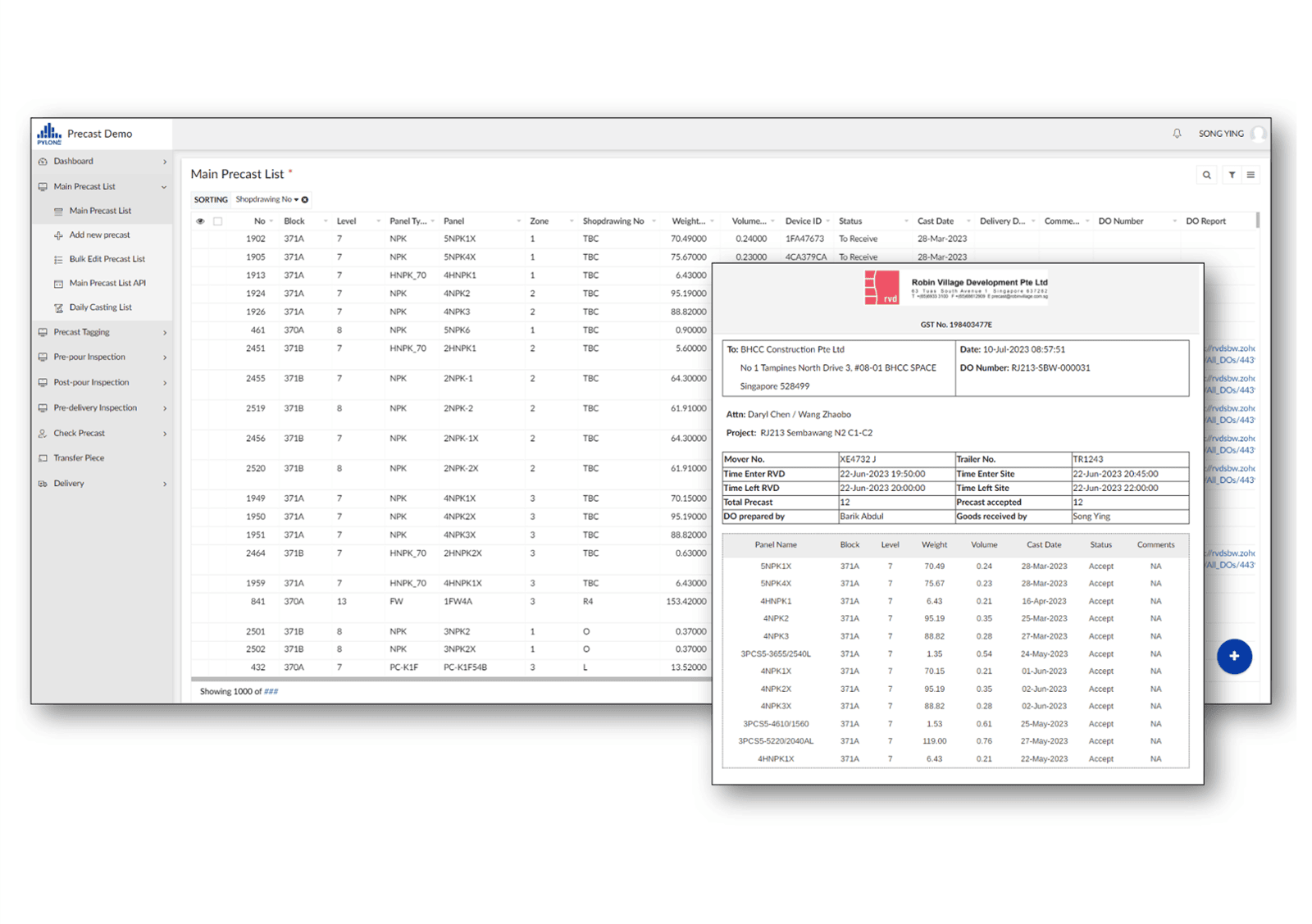Click shopdrawing cell R4

tap(588, 601)
